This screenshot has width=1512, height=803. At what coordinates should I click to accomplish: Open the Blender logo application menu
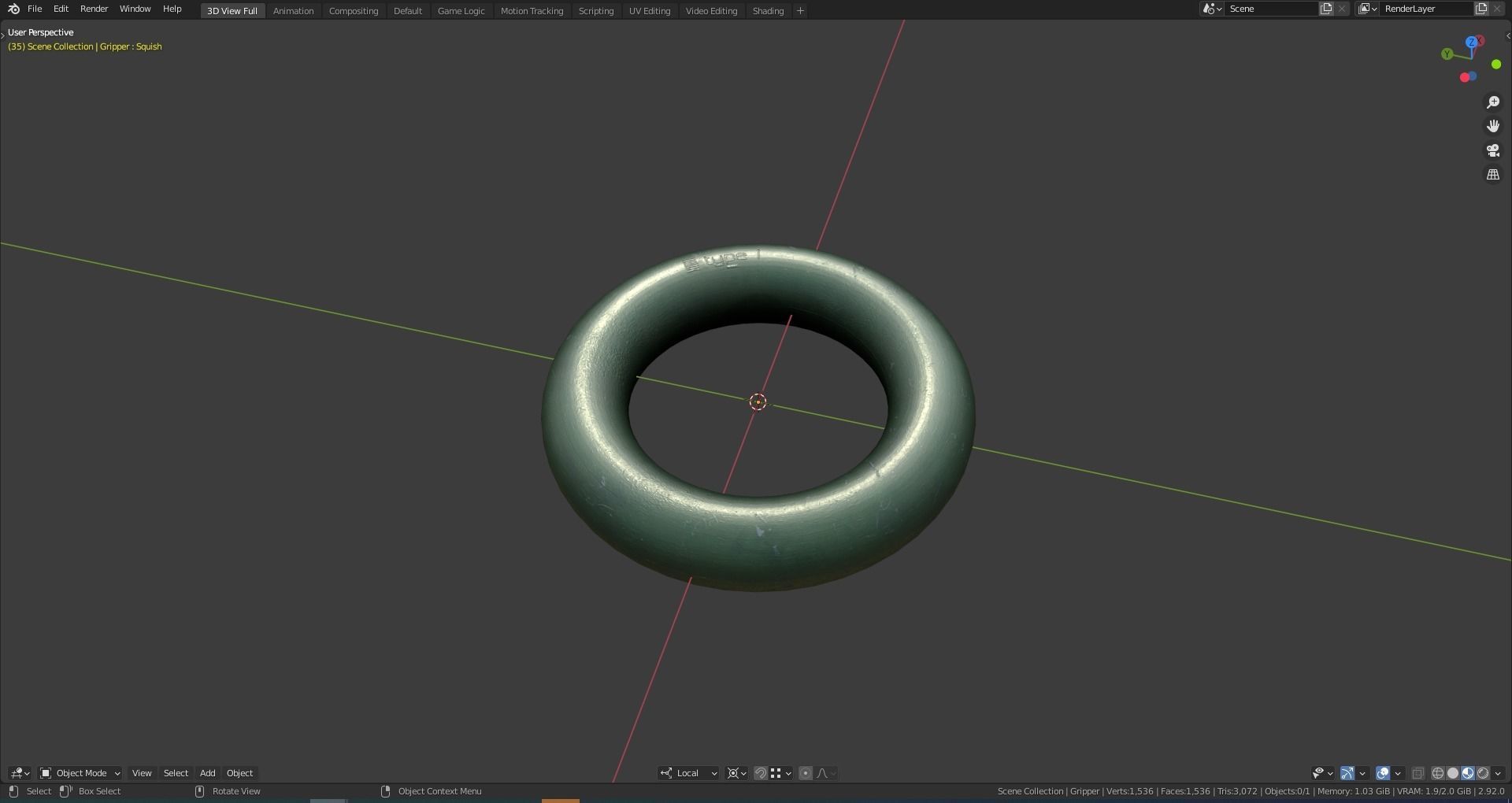[x=13, y=9]
